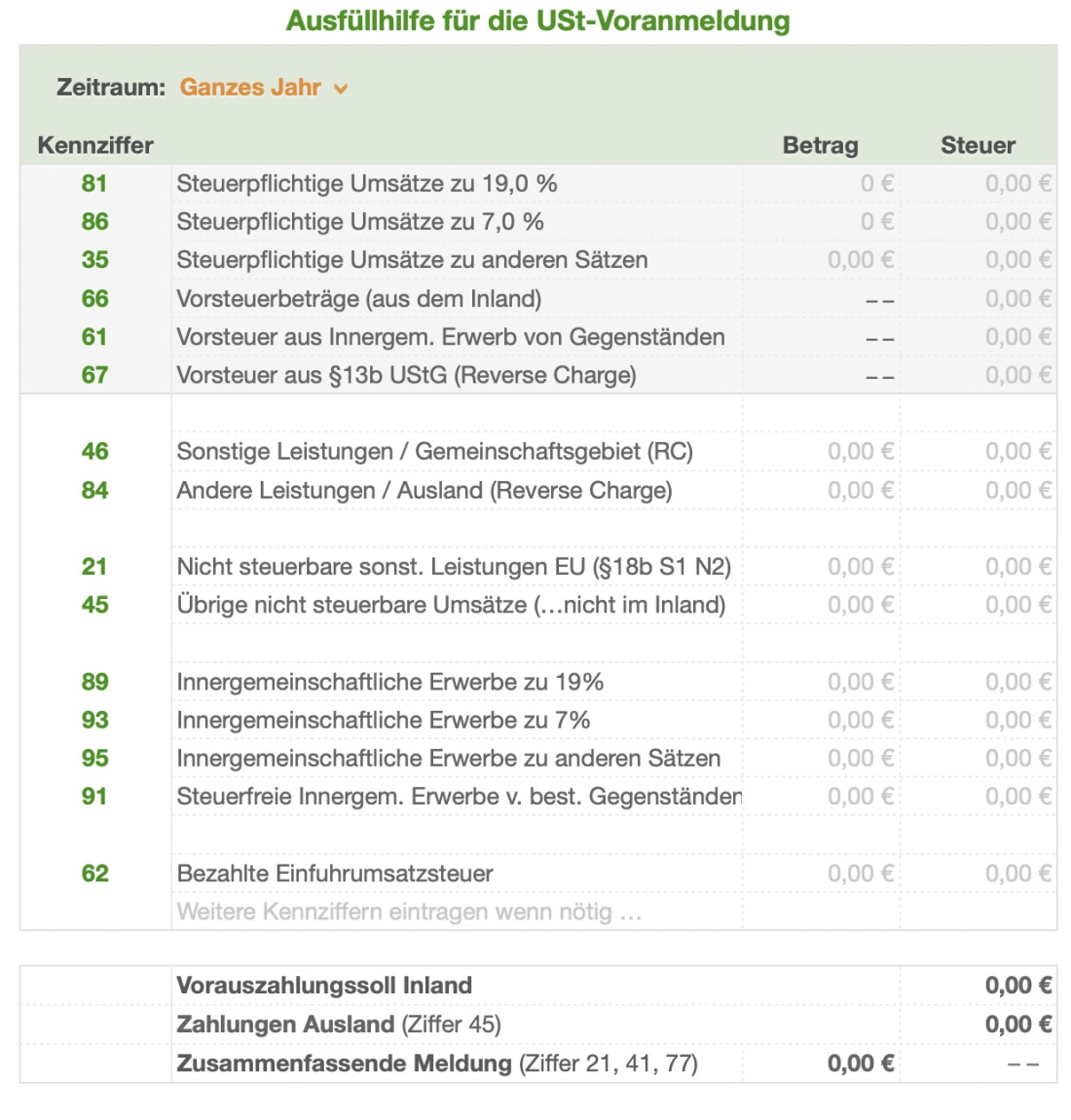Click Kennziffer 66 Vorsteuerbeträge aus dem Inland
The width and height of the screenshot is (1071, 1120).
(x=93, y=298)
